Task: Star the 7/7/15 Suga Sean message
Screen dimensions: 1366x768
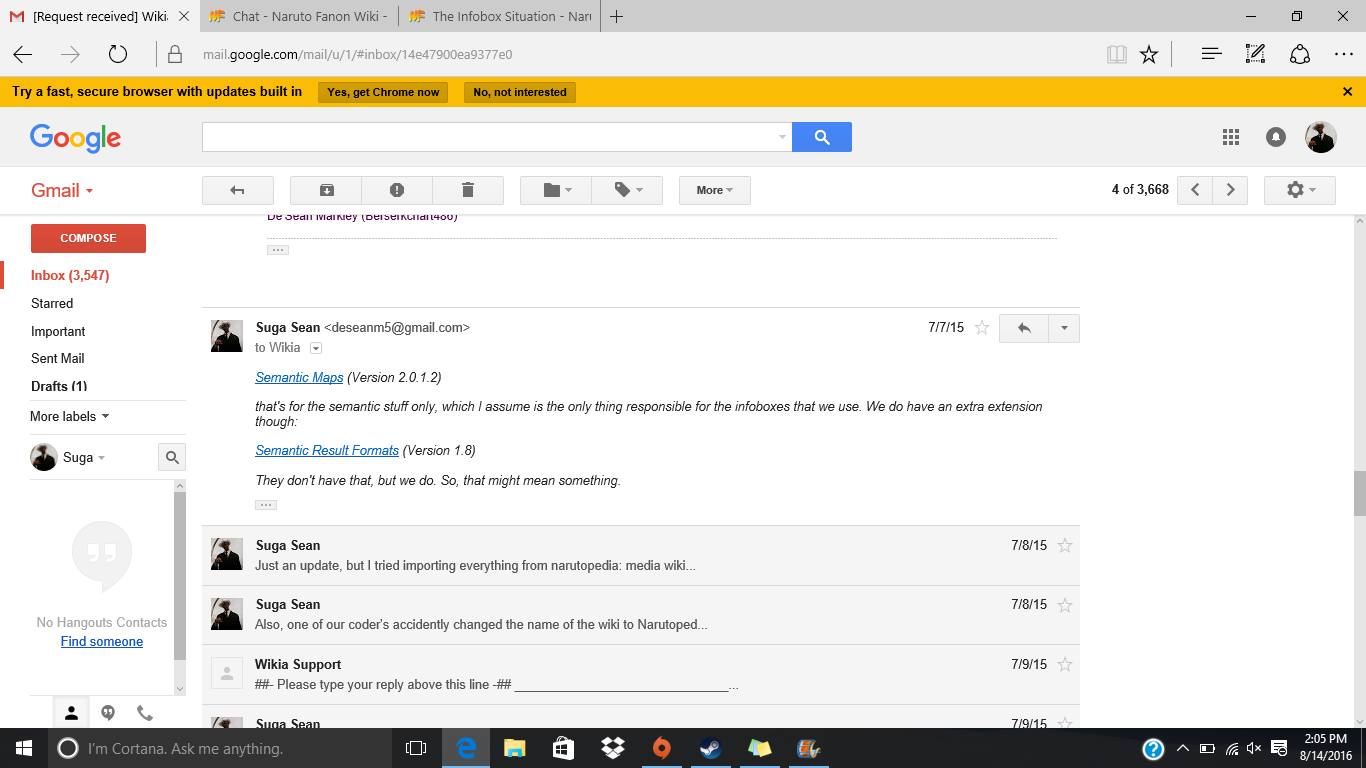Action: pyautogui.click(x=982, y=328)
